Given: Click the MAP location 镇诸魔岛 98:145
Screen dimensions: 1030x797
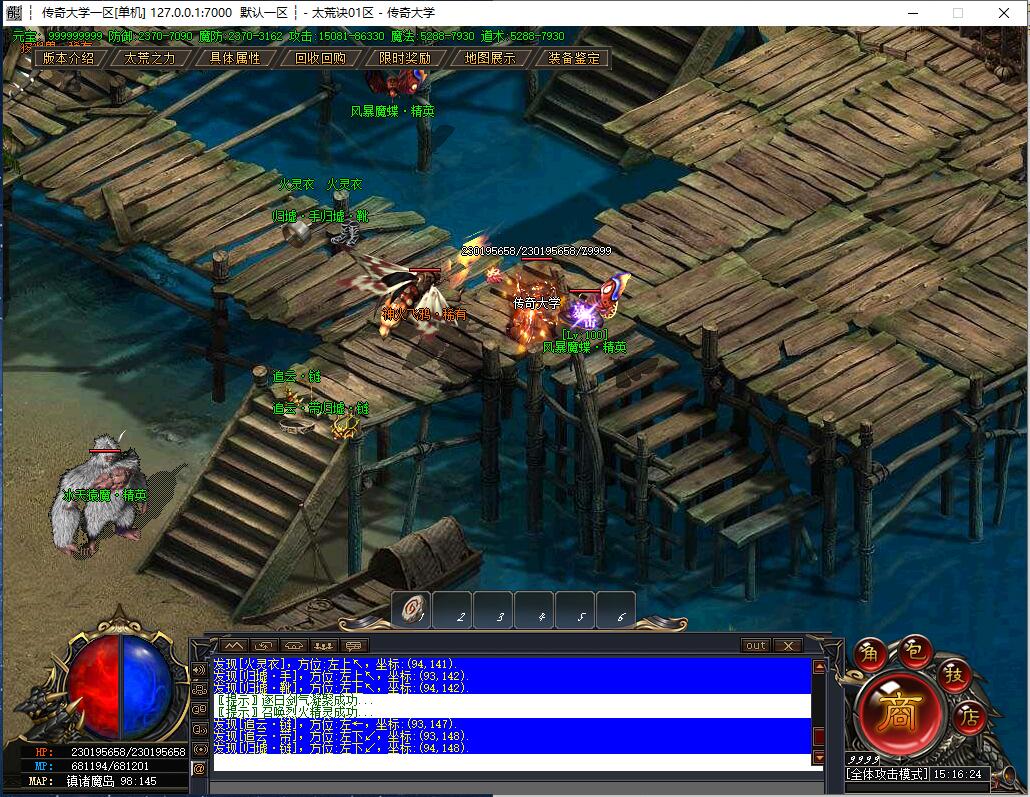Looking at the screenshot, I should 111,781.
